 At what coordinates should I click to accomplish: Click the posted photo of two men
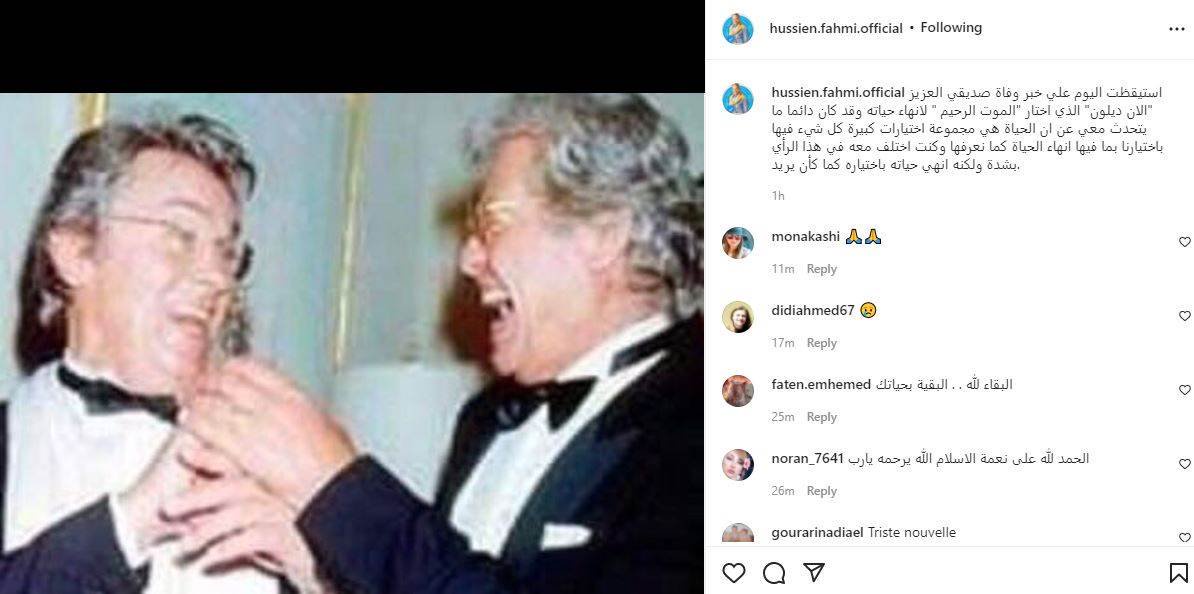[352, 343]
